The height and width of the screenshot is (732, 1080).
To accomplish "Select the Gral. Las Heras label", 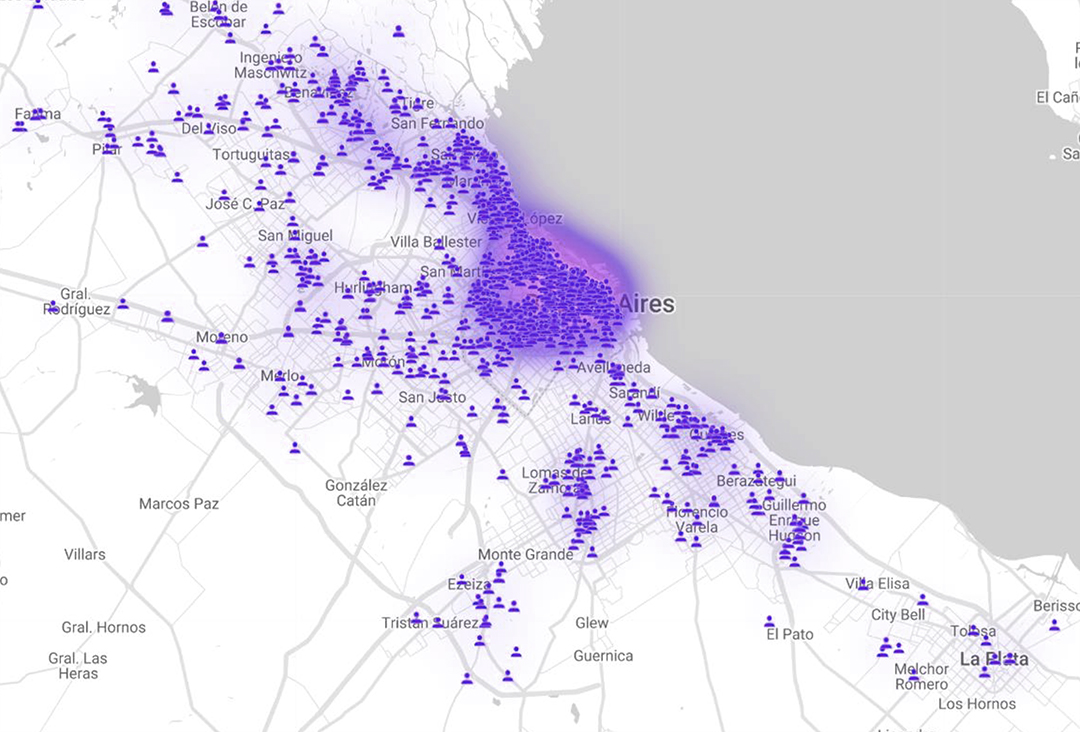I will [x=78, y=666].
